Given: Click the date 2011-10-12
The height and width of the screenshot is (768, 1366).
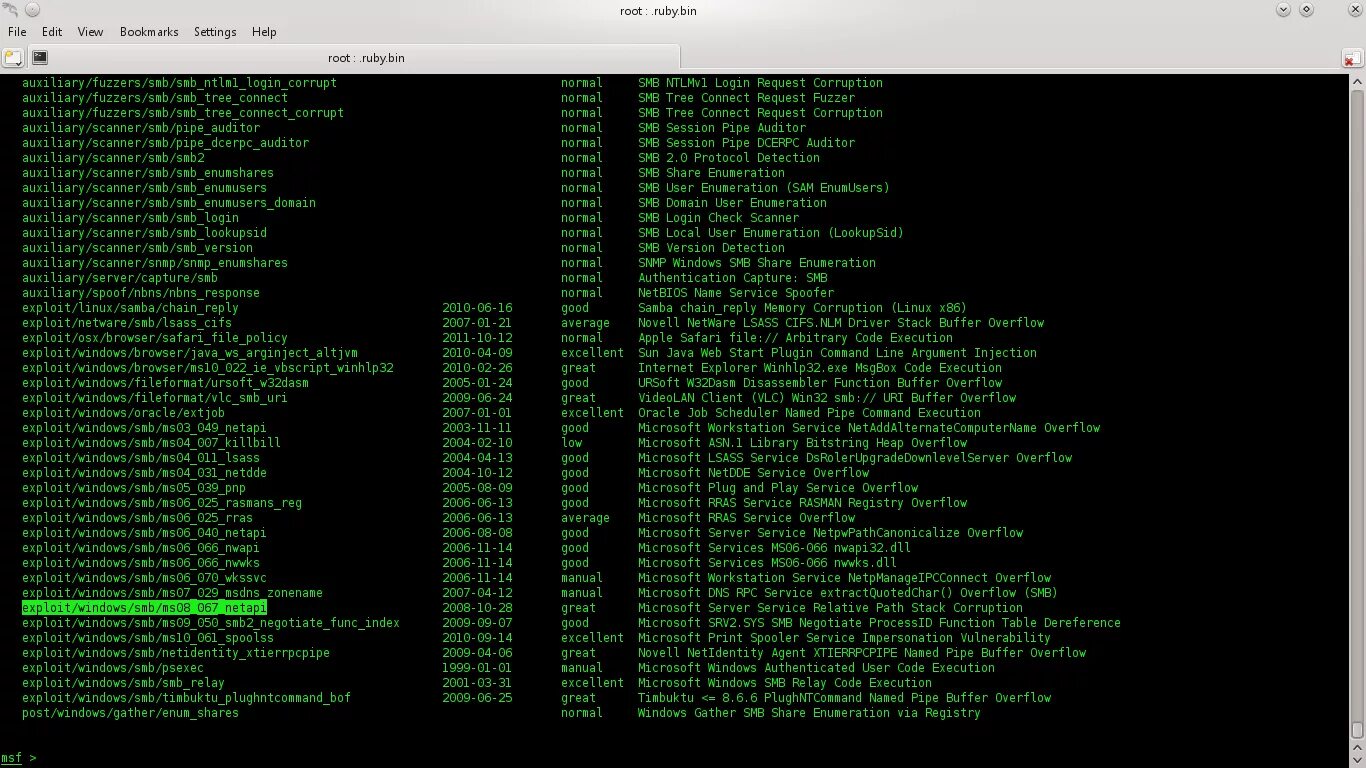Looking at the screenshot, I should click(x=477, y=338).
